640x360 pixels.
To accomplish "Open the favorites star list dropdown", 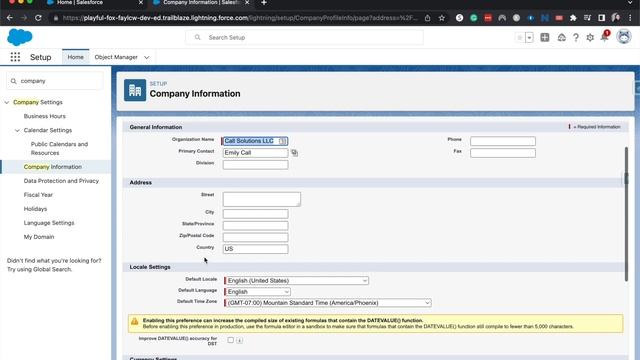I will click(529, 38).
